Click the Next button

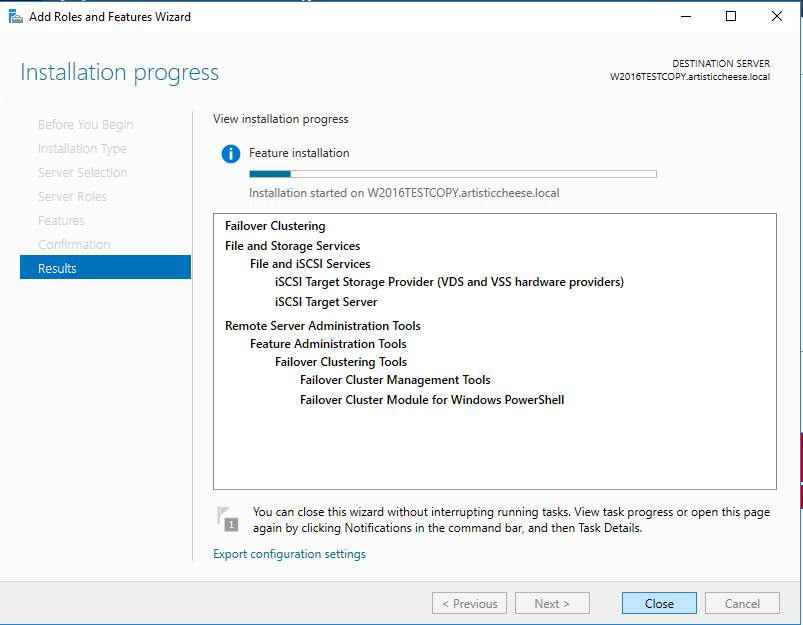552,603
